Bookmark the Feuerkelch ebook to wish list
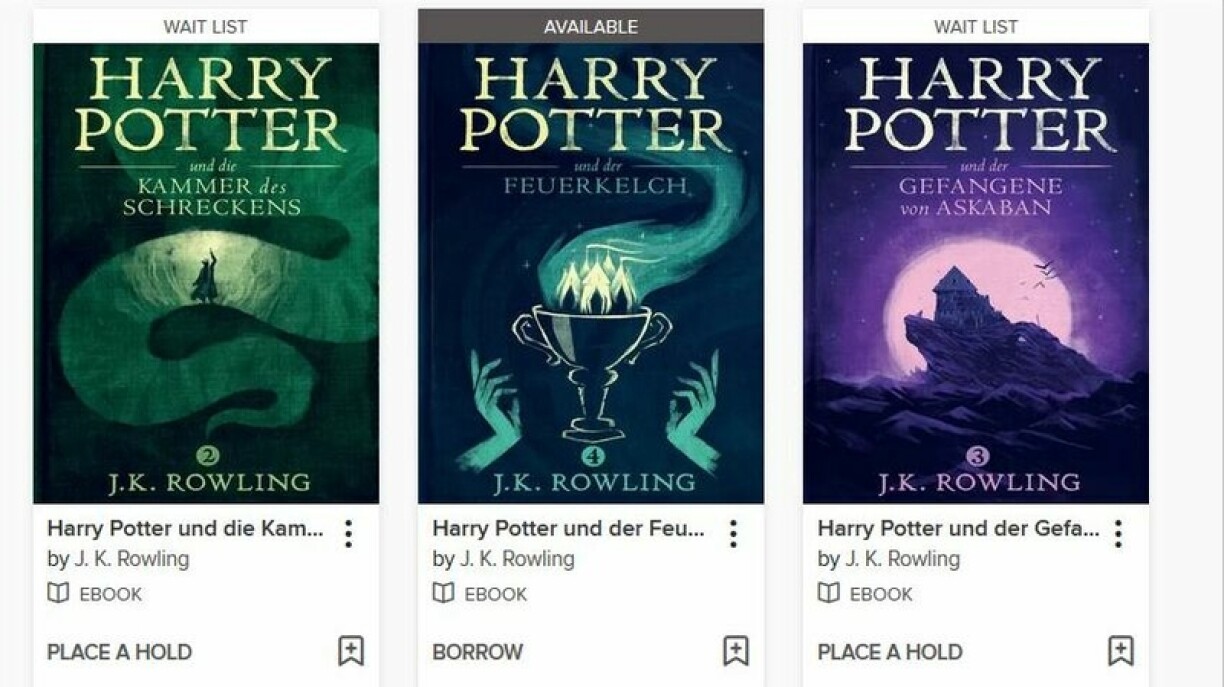The height and width of the screenshot is (687, 1224). (x=736, y=651)
